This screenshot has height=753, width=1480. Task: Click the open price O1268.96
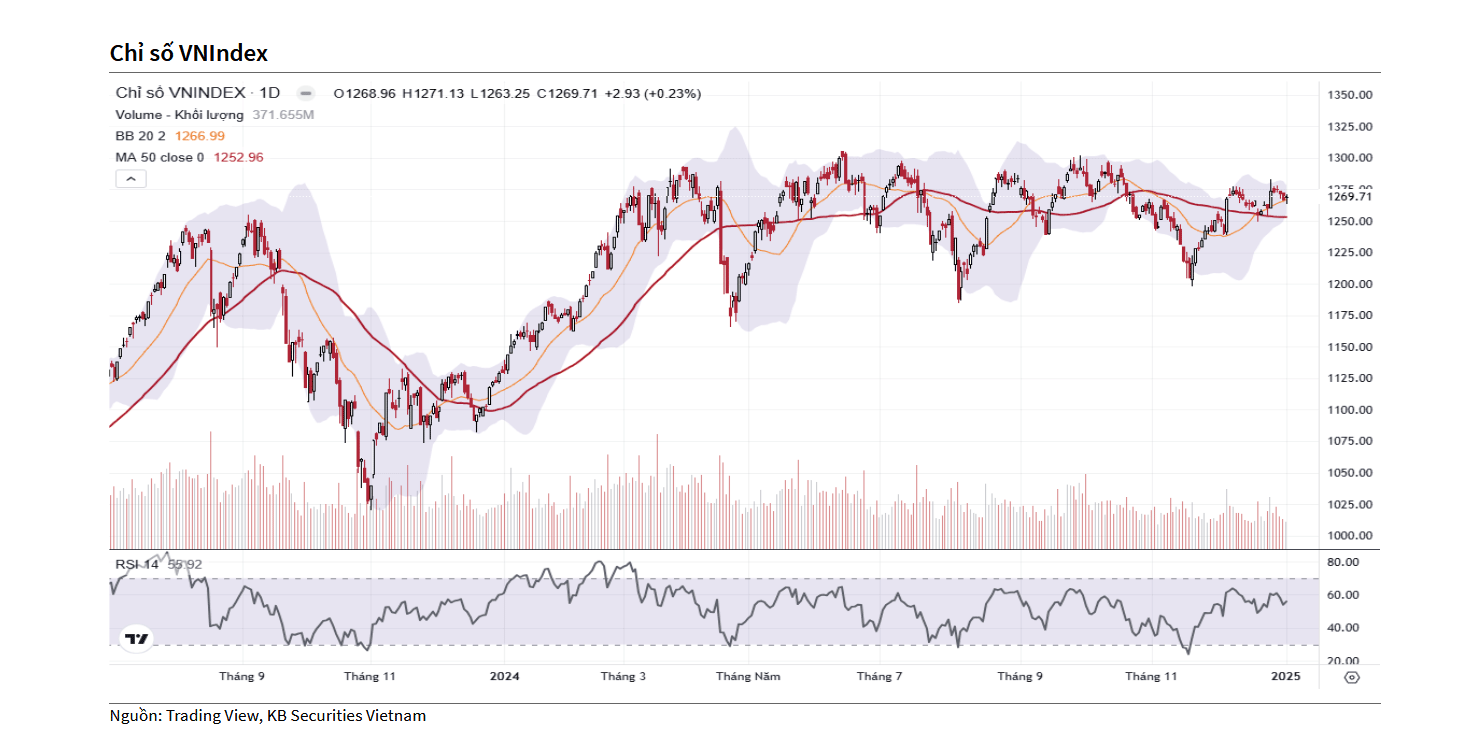(x=365, y=93)
